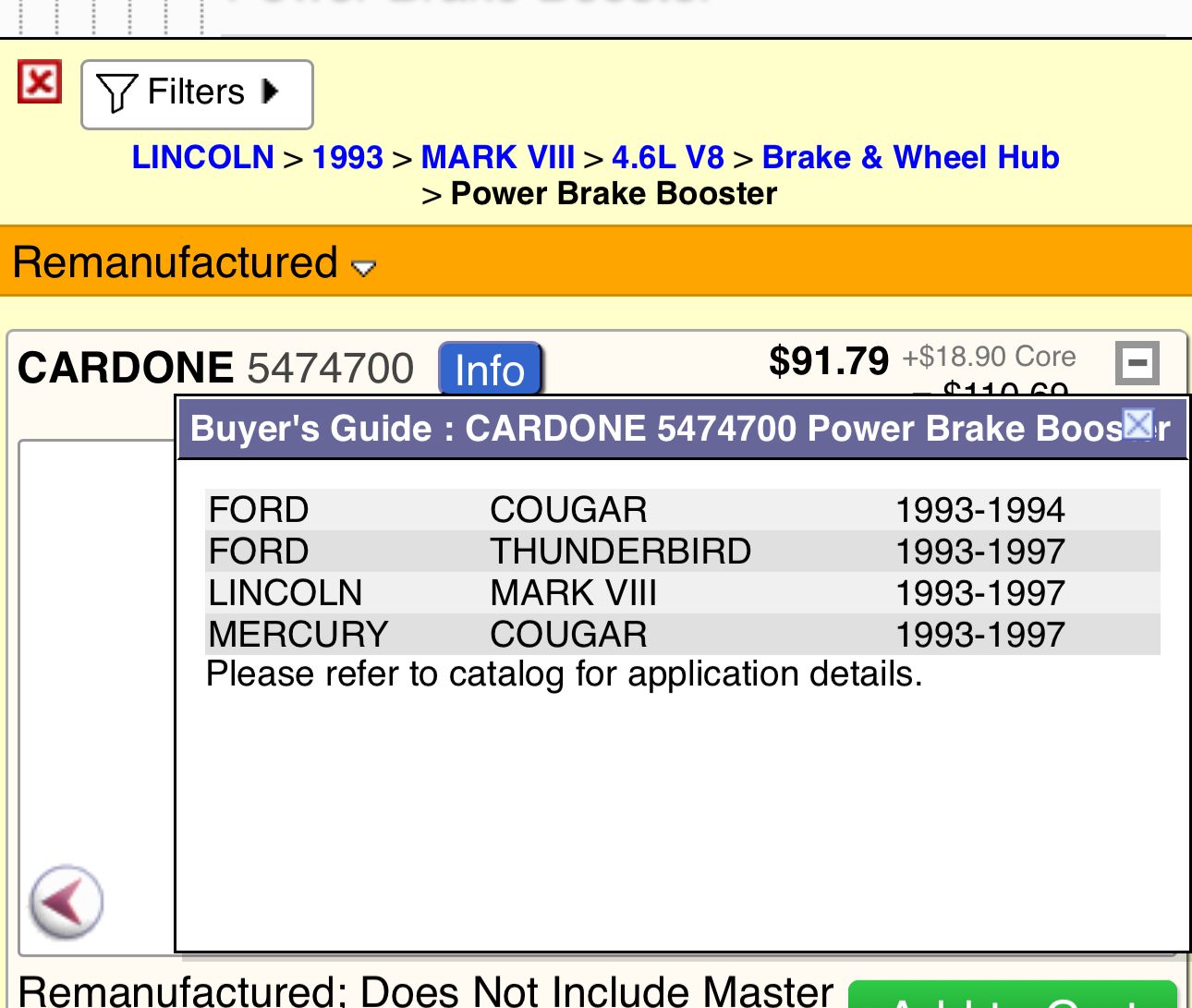This screenshot has height=1008, width=1192.
Task: Click the FORD COUGAR 1993-1994 row
Action: (x=682, y=510)
